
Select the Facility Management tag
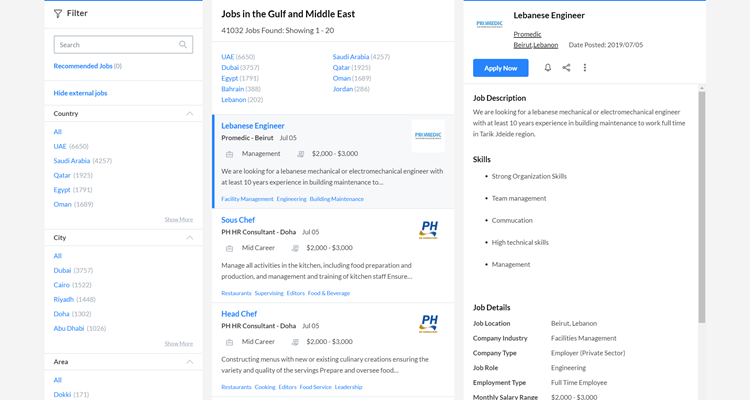[x=247, y=199]
